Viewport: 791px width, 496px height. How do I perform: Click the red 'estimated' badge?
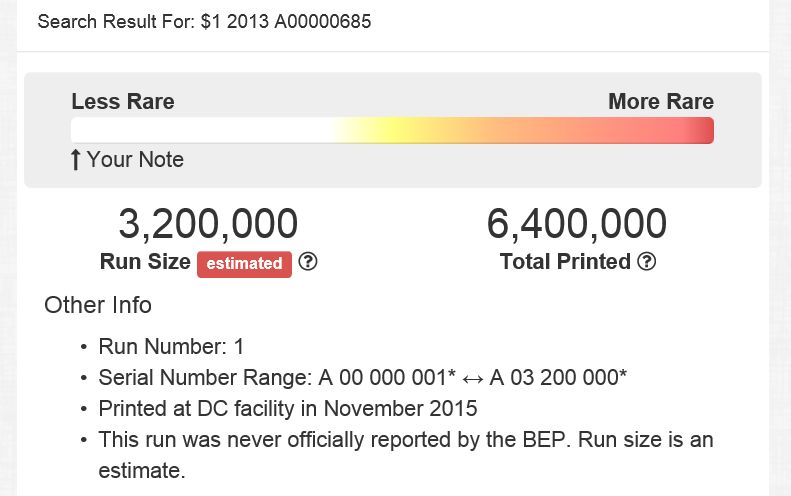pyautogui.click(x=245, y=263)
